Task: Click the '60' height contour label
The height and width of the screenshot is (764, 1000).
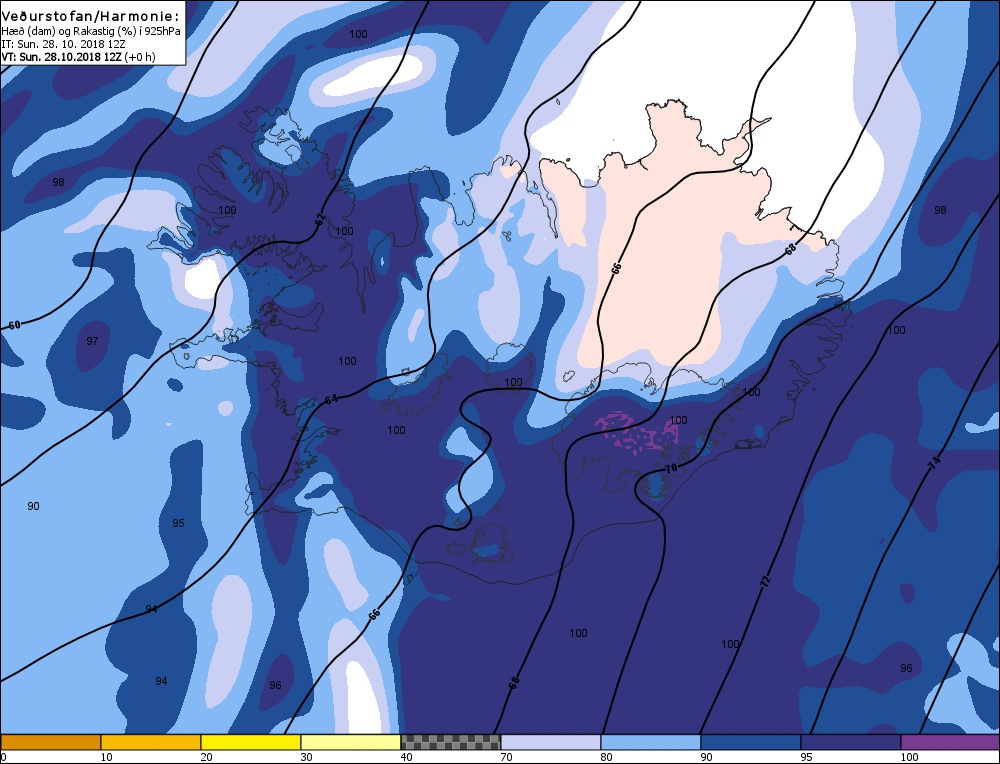Action: coord(14,325)
